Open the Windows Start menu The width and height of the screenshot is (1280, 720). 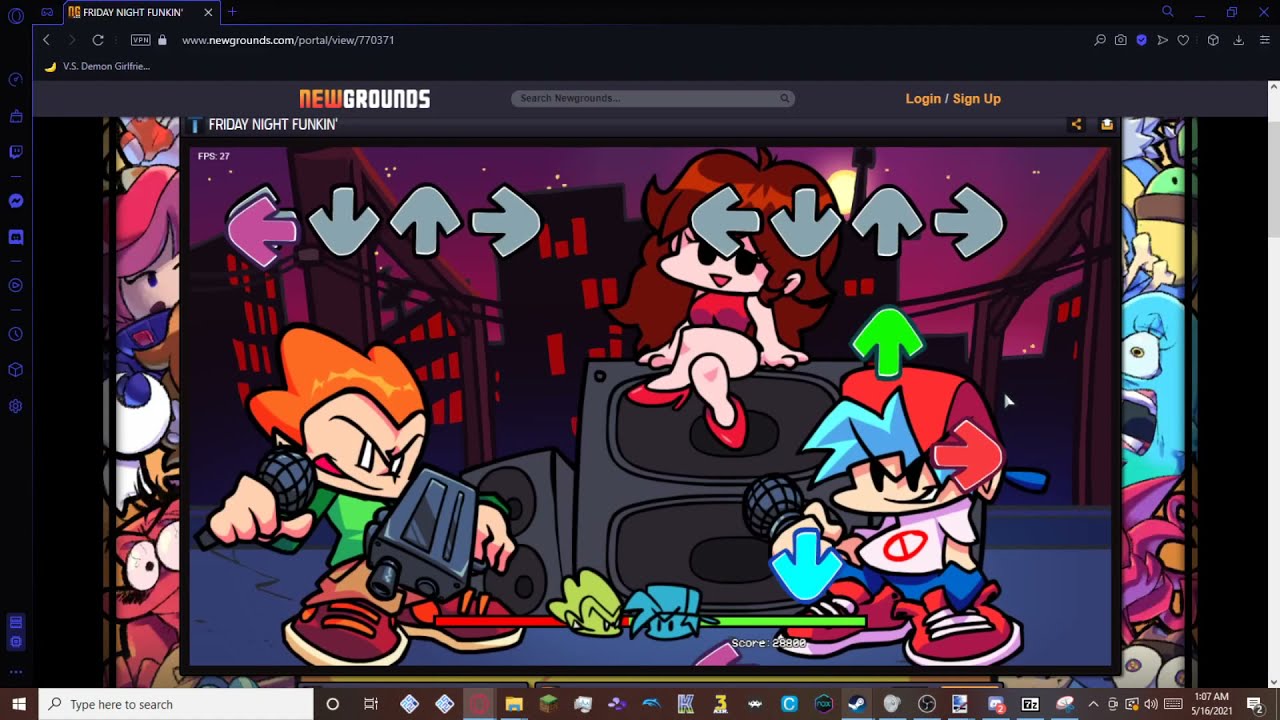coord(19,704)
